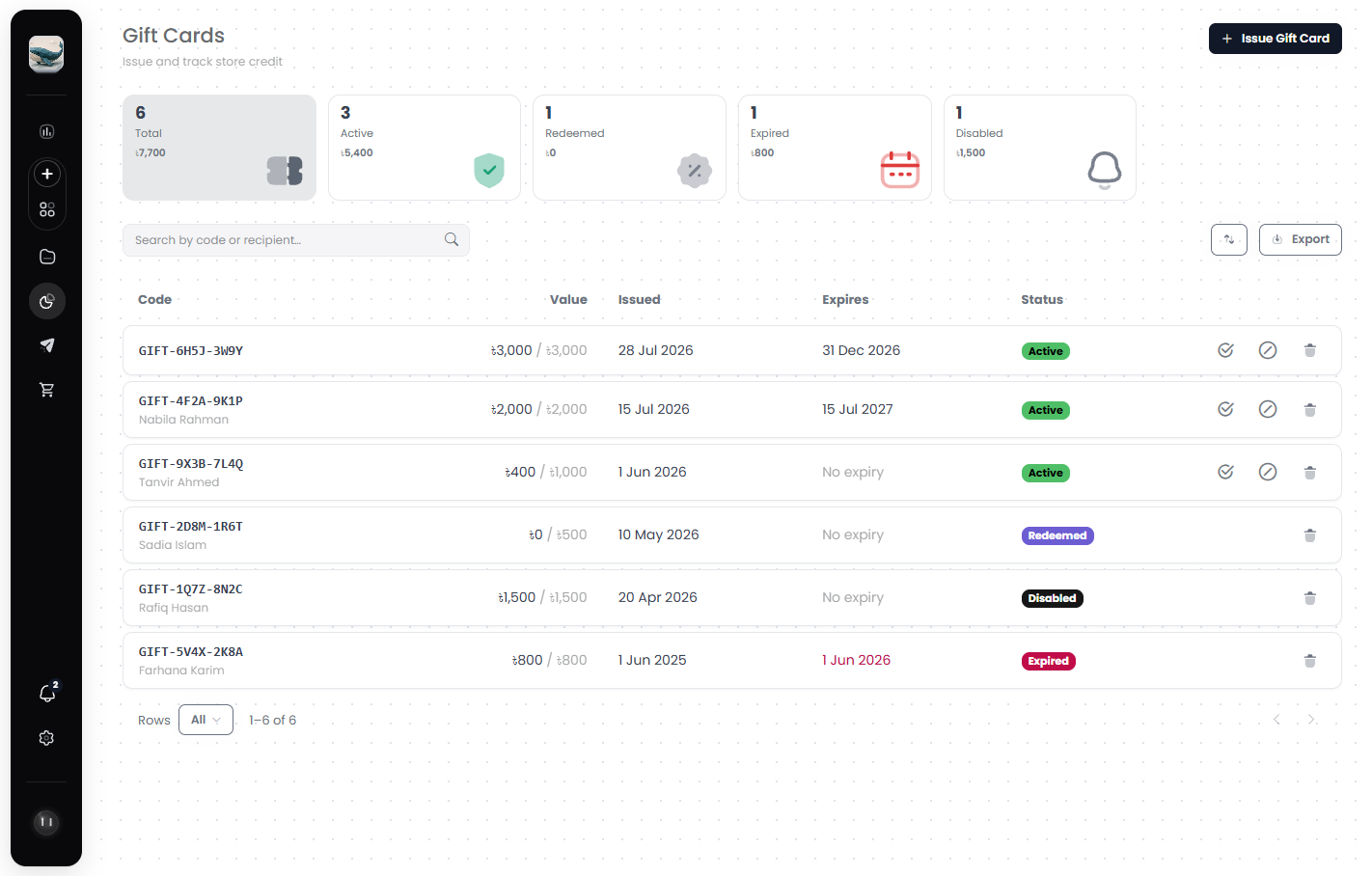The image size is (1372, 876).
Task: Open notifications bell with badge 2
Action: tap(46, 693)
